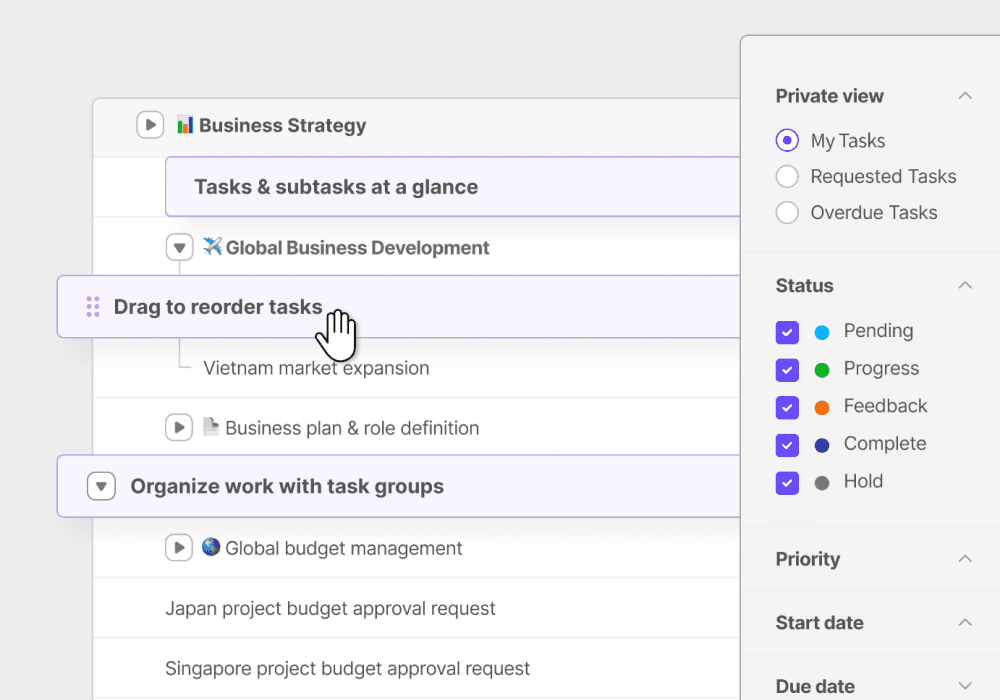Collapse Organize work with task groups
The width and height of the screenshot is (1000, 700).
point(101,486)
